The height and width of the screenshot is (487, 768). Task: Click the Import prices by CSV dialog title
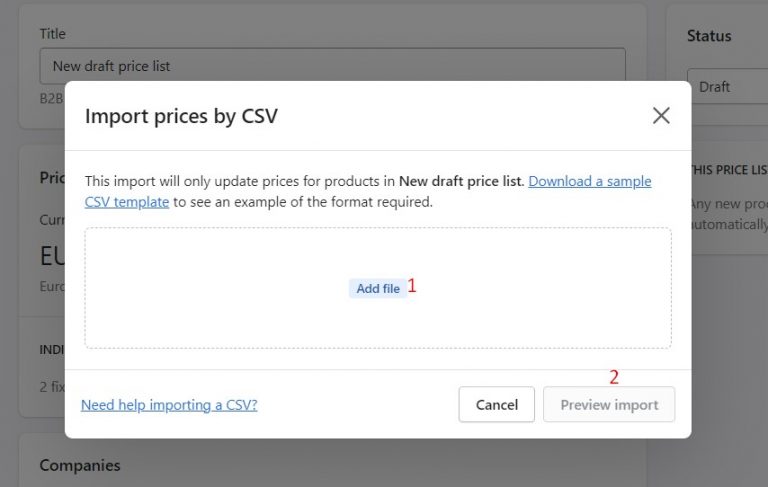[181, 116]
